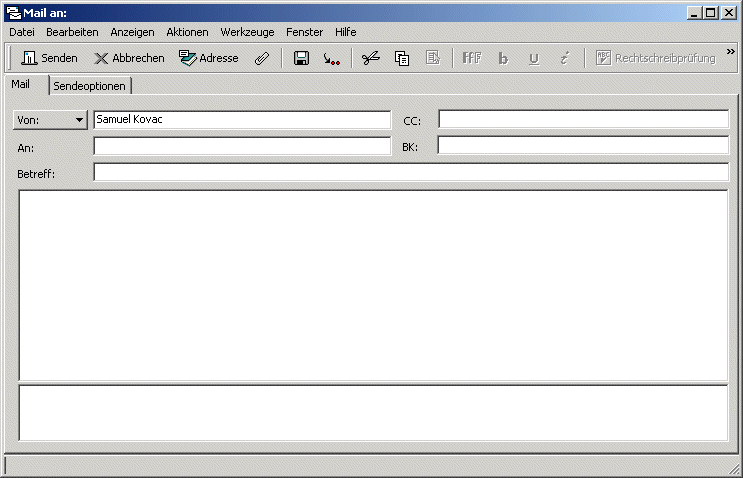Click the Betreff subject field
The image size is (743, 478).
click(411, 172)
